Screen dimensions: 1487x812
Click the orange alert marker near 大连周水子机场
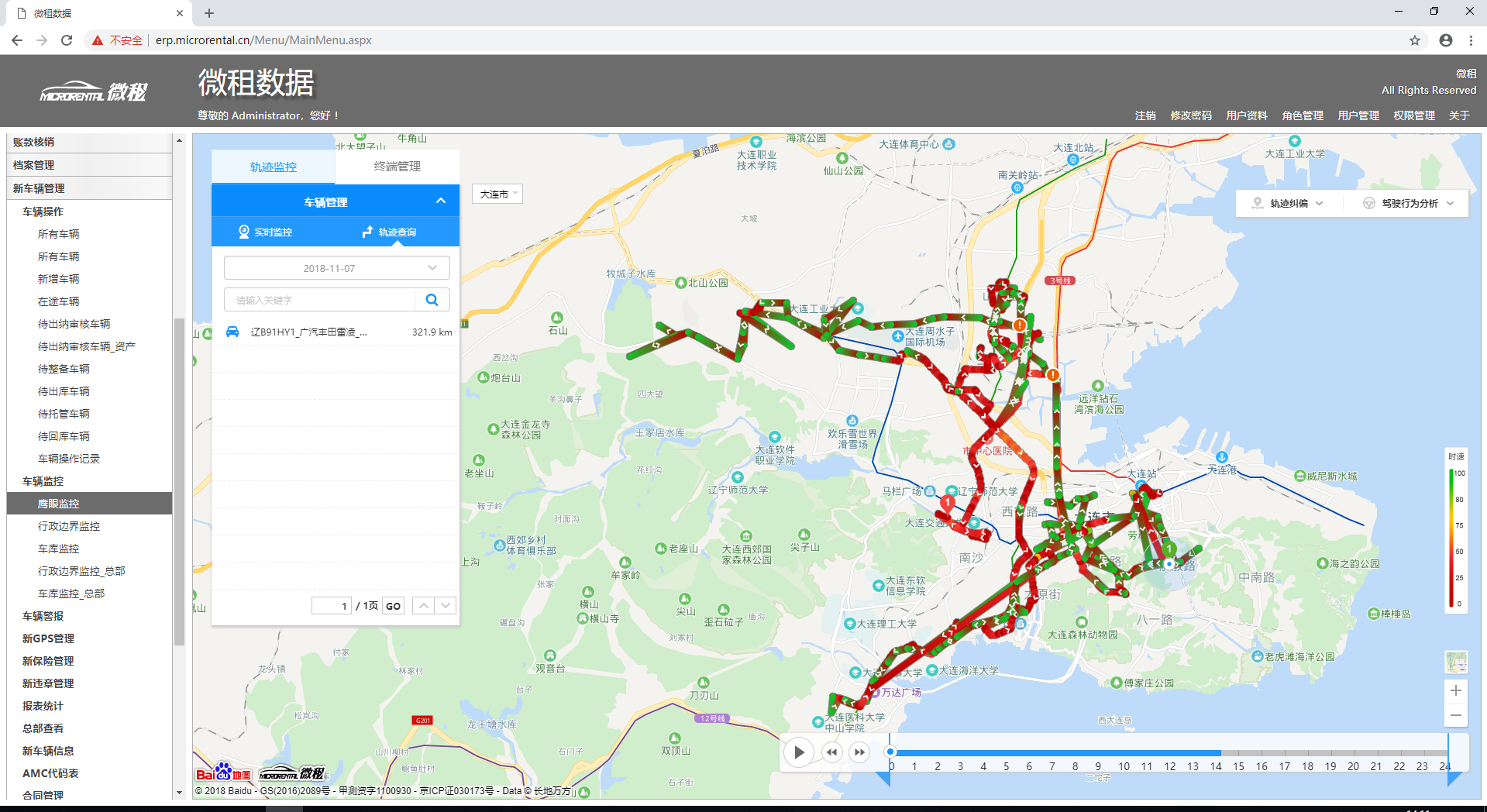[1020, 325]
